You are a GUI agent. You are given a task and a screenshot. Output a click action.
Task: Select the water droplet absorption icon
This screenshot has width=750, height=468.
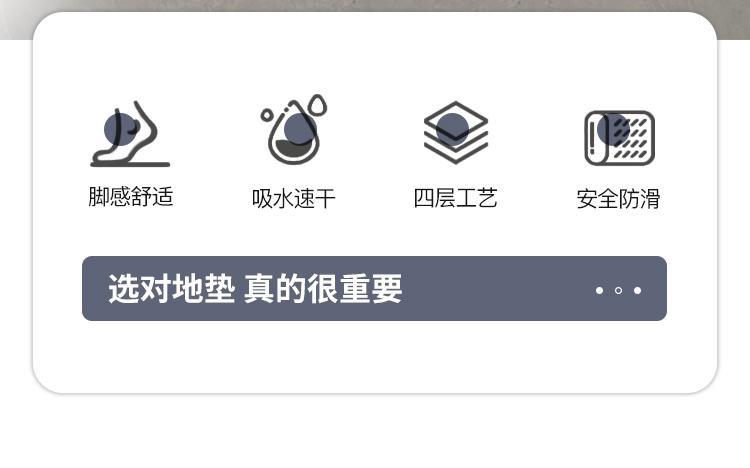(294, 130)
